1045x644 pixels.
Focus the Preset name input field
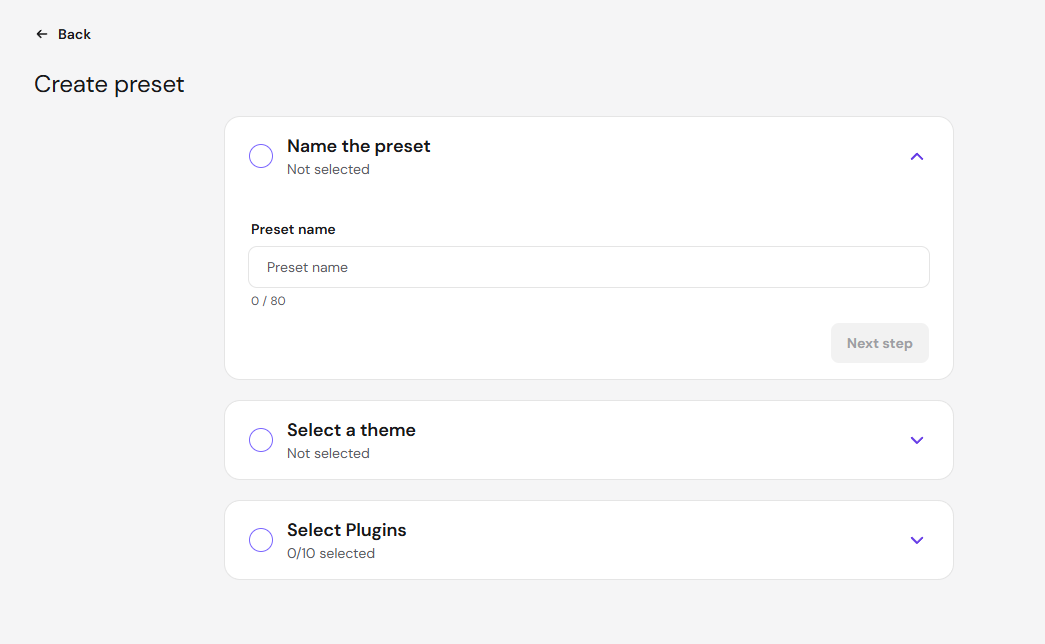588,267
